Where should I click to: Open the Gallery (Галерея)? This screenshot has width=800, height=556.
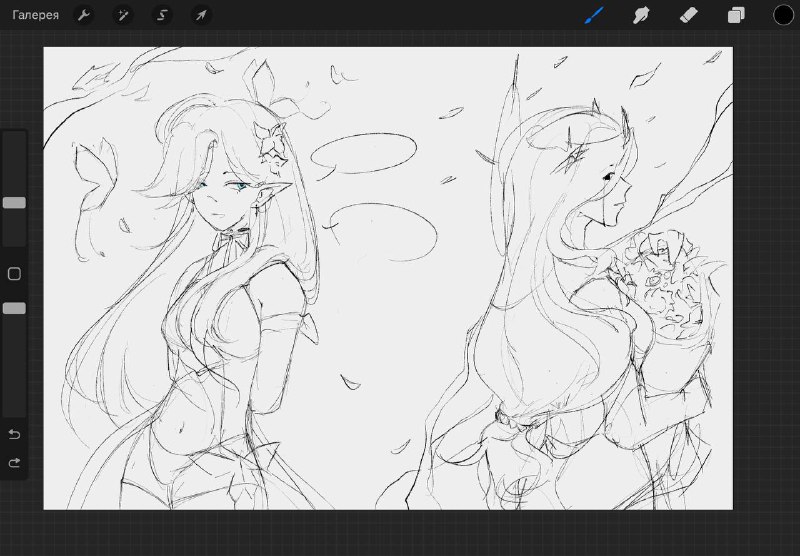click(35, 15)
